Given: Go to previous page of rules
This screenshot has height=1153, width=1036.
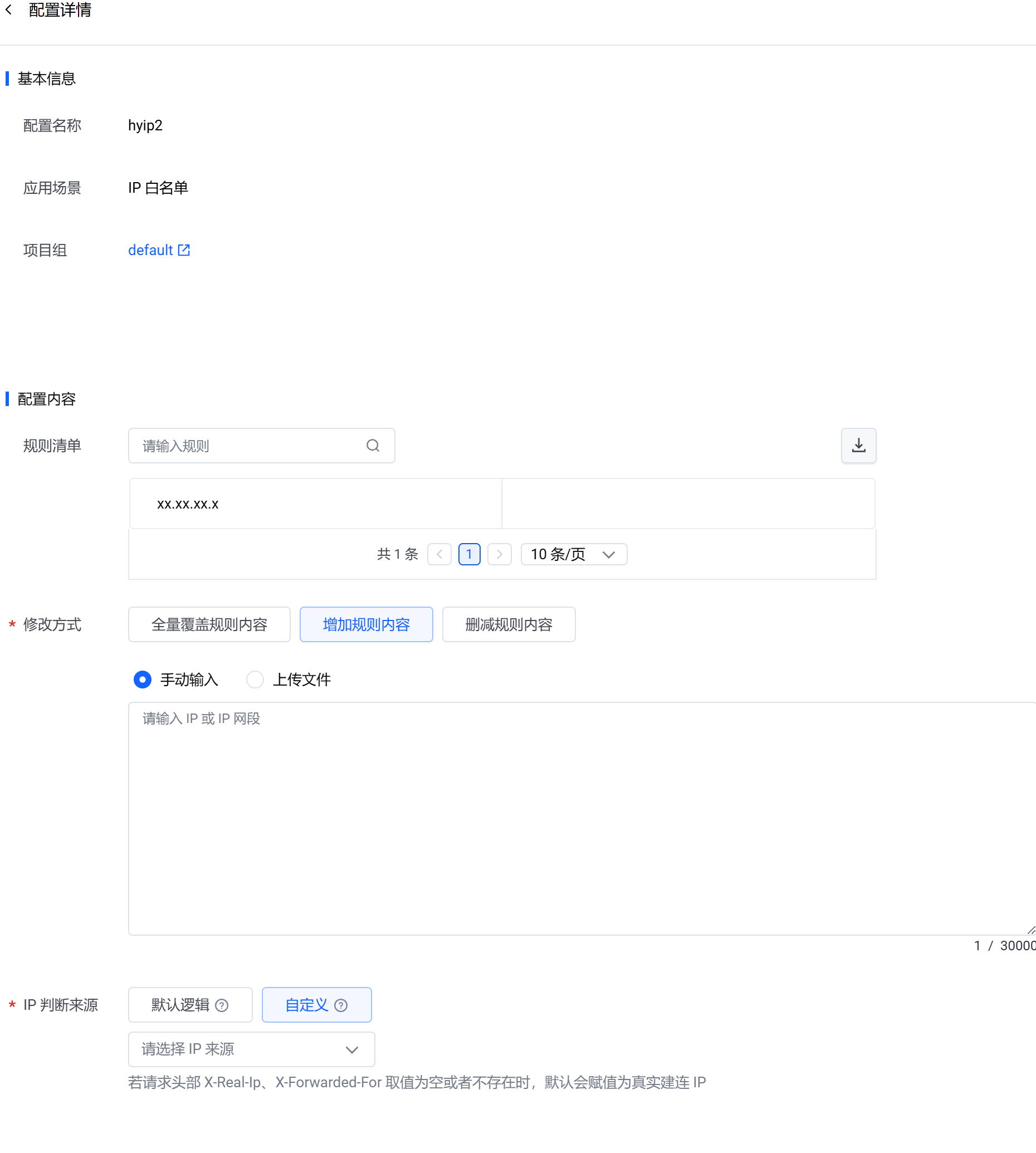Looking at the screenshot, I should point(439,554).
